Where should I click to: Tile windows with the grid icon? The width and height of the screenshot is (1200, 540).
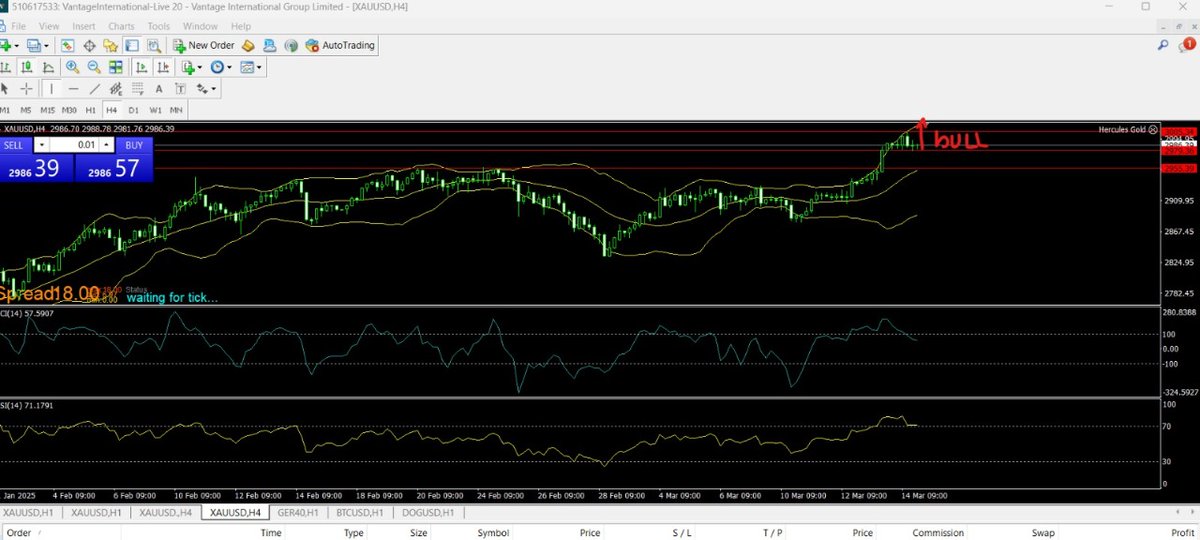click(x=116, y=67)
